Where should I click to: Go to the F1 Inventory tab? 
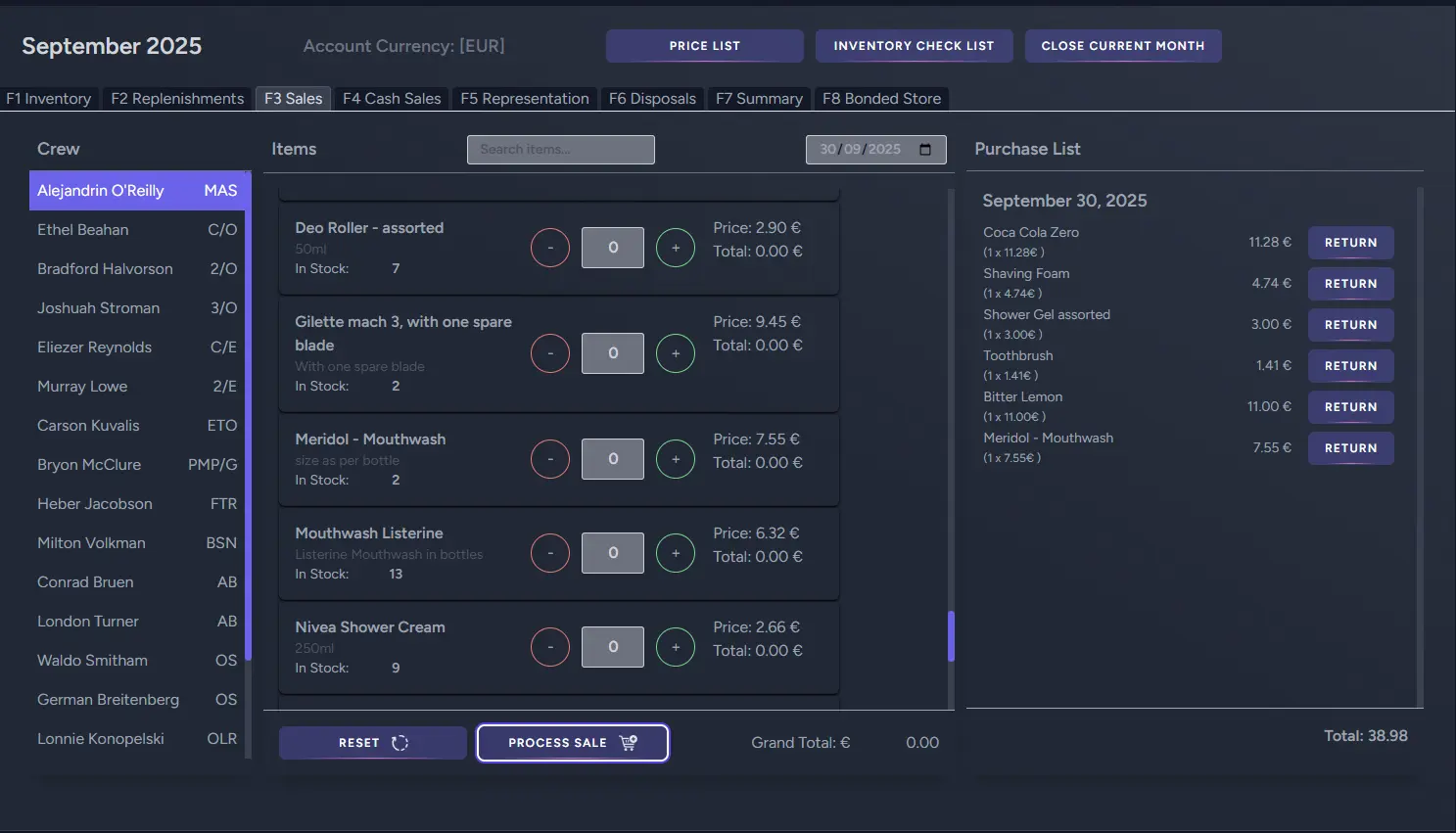(49, 99)
